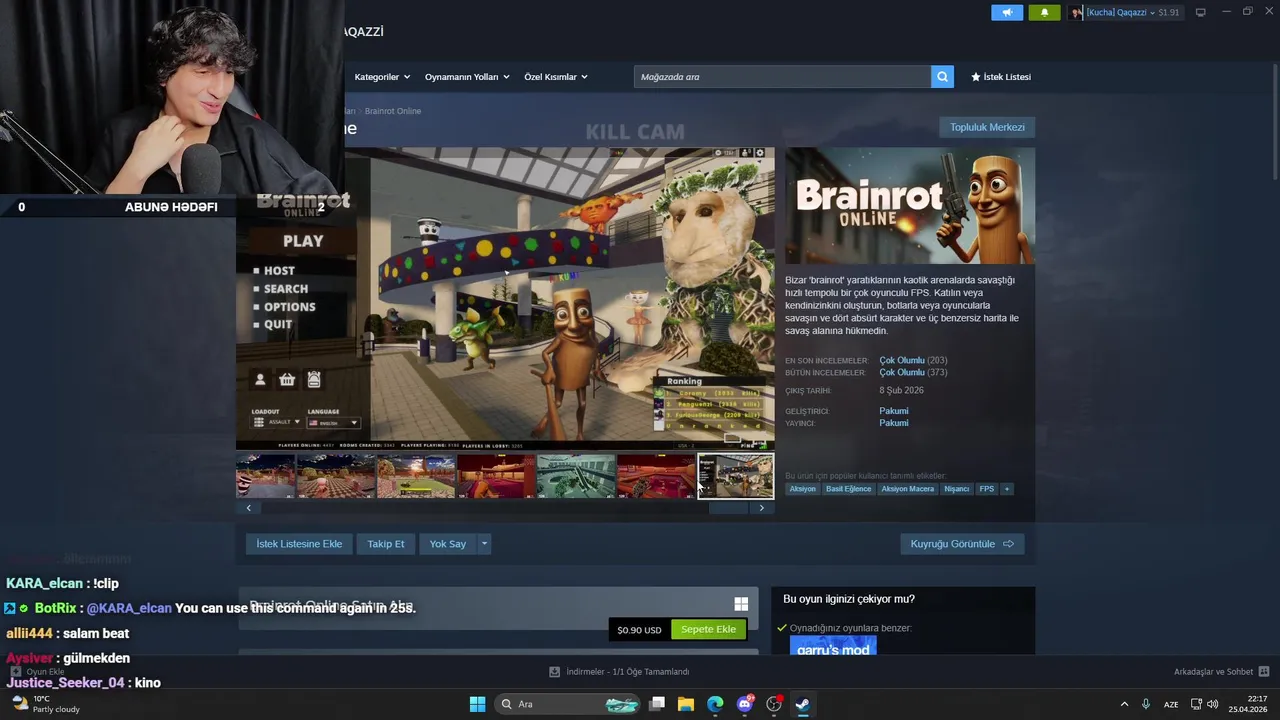The height and width of the screenshot is (720, 1280).
Task: Go to previous screenshot with left arrow
Action: [x=249, y=508]
